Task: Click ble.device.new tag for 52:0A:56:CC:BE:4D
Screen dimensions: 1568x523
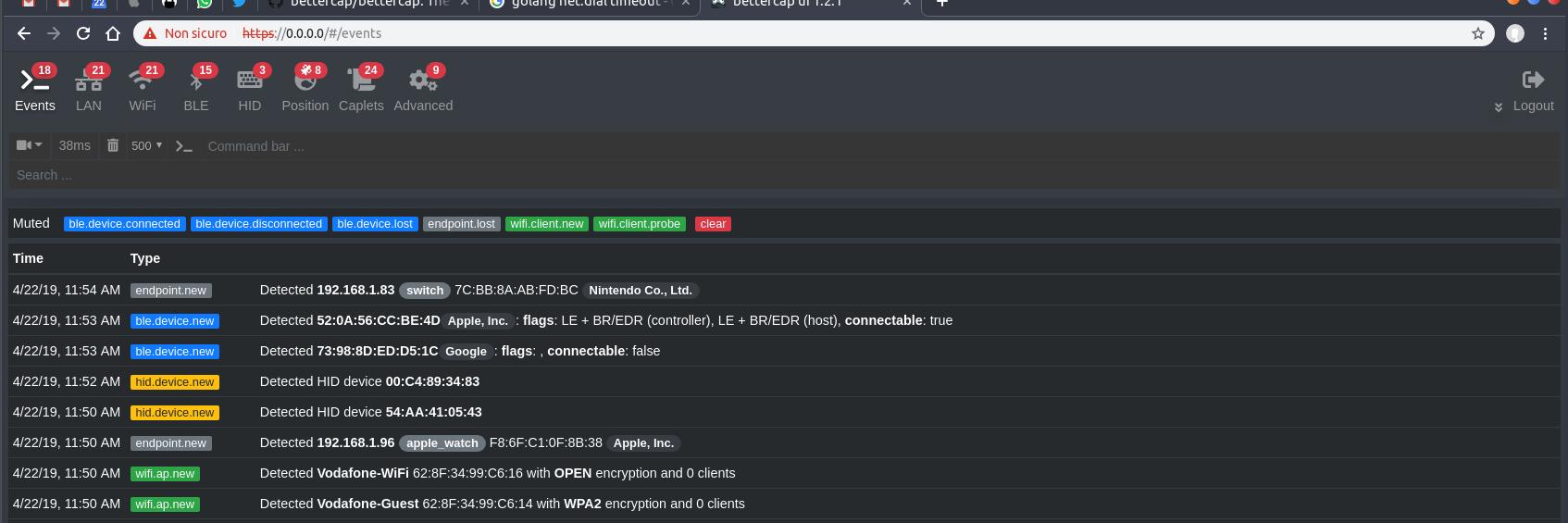Action: [174, 321]
